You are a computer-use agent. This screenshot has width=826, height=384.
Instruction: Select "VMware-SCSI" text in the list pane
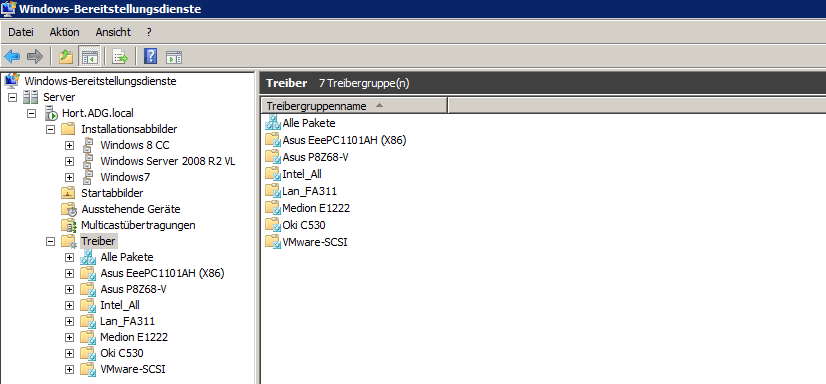click(315, 242)
